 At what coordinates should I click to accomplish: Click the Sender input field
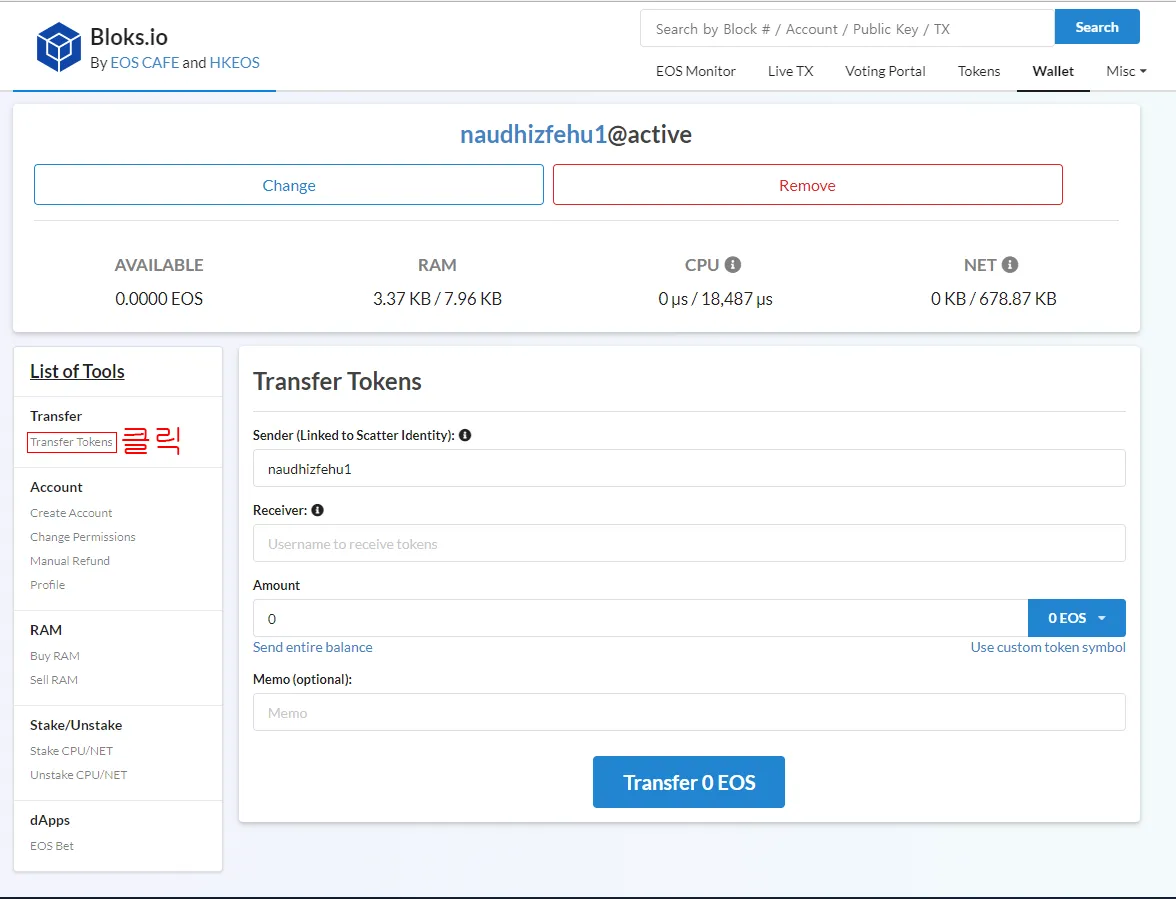(688, 469)
